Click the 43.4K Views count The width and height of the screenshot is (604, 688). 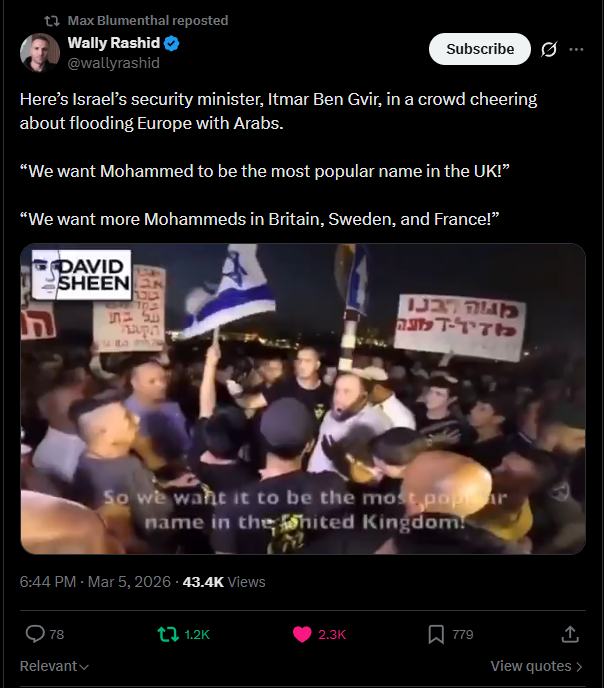[x=224, y=582]
